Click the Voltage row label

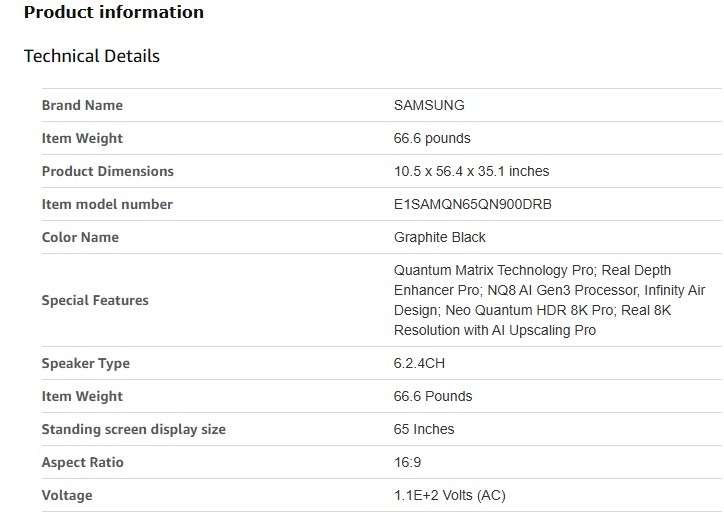click(67, 495)
